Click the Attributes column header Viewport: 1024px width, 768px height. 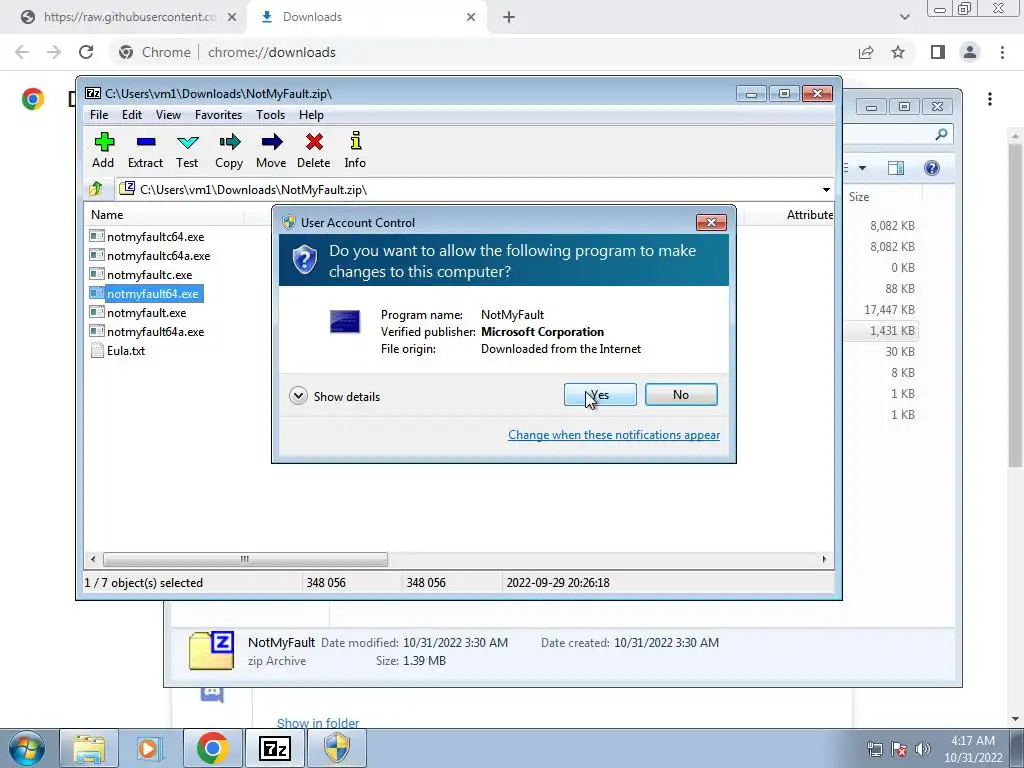tap(810, 214)
